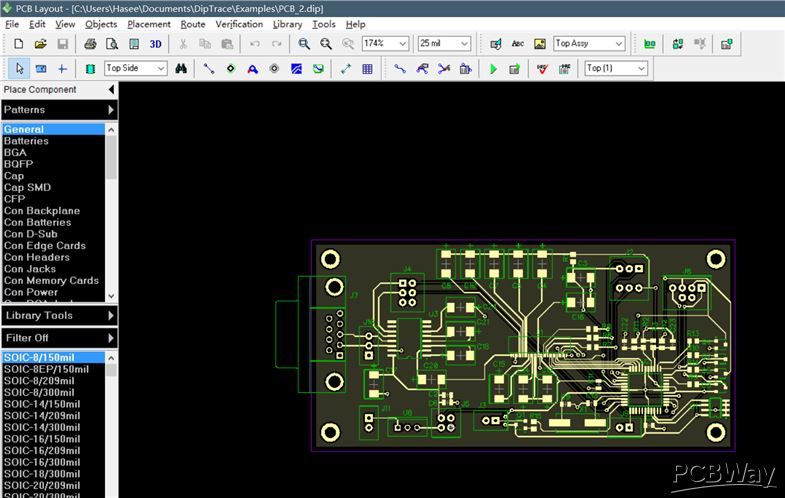
Task: Expand the Patterns panel arrow
Action: [111, 110]
